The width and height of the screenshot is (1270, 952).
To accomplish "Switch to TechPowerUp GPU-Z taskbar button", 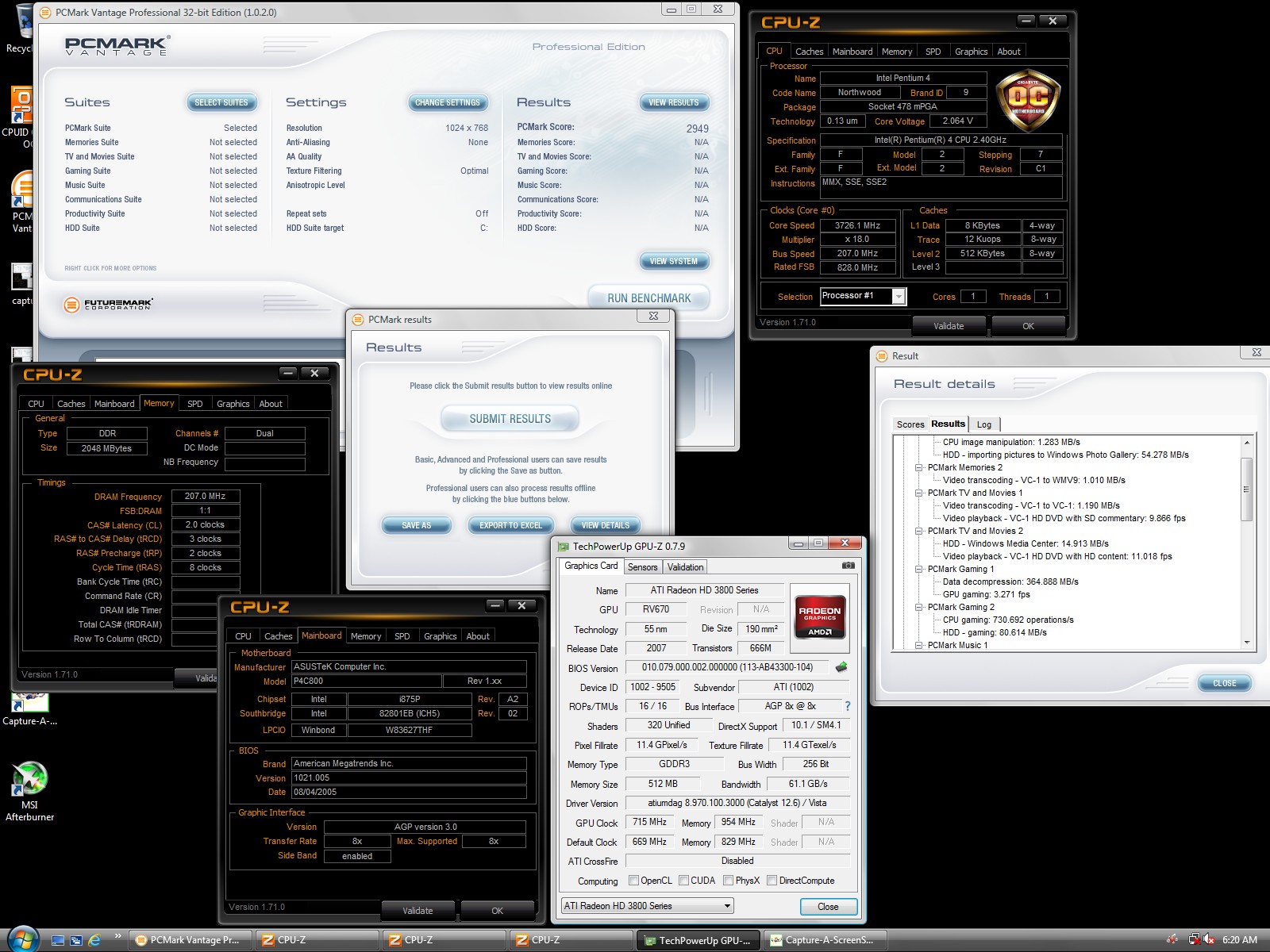I will tap(698, 940).
